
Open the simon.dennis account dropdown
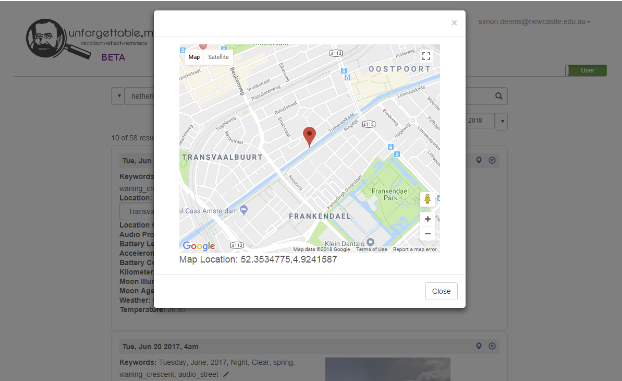534,22
